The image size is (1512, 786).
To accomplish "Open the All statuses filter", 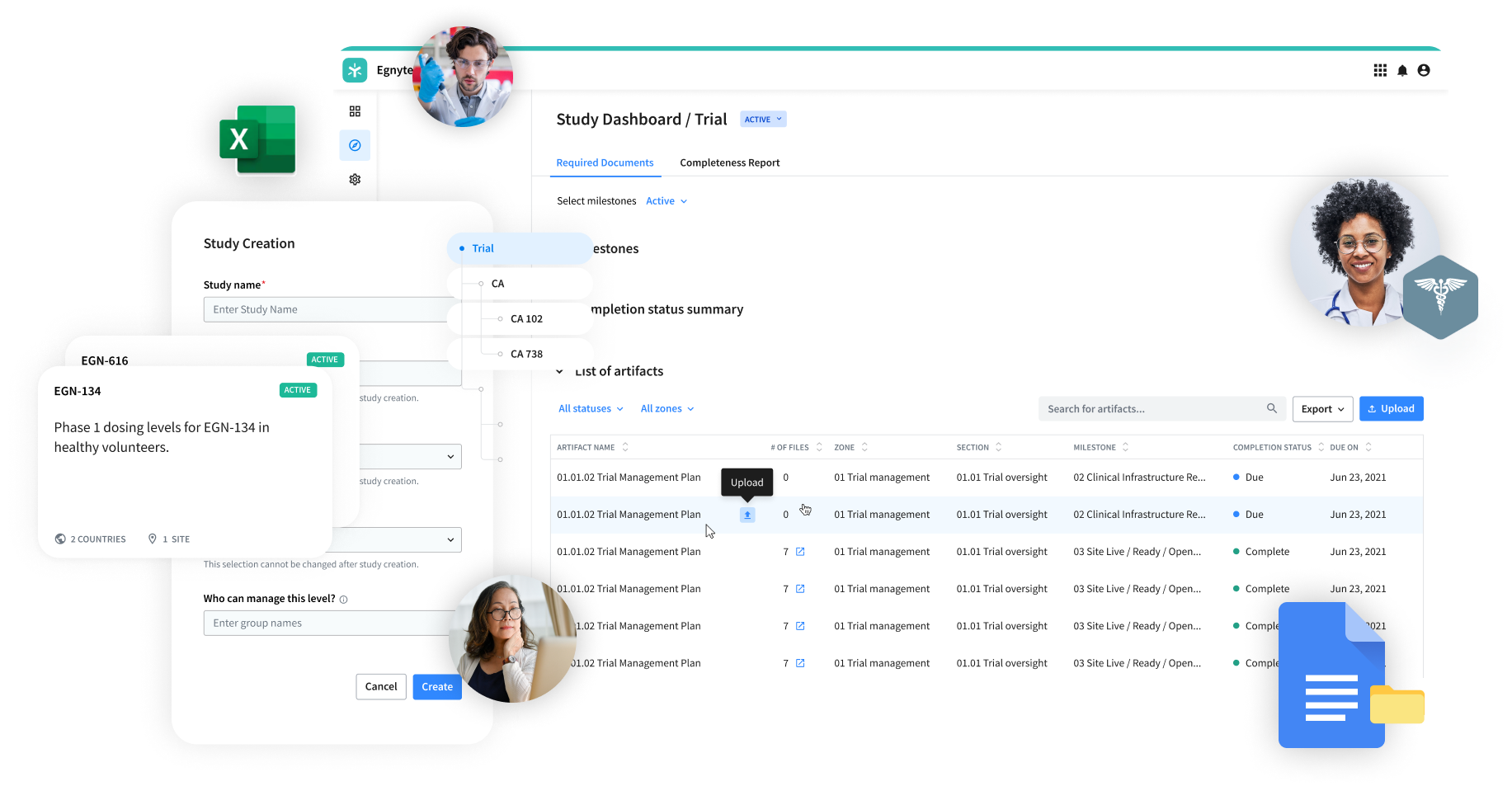I will pyautogui.click(x=591, y=409).
